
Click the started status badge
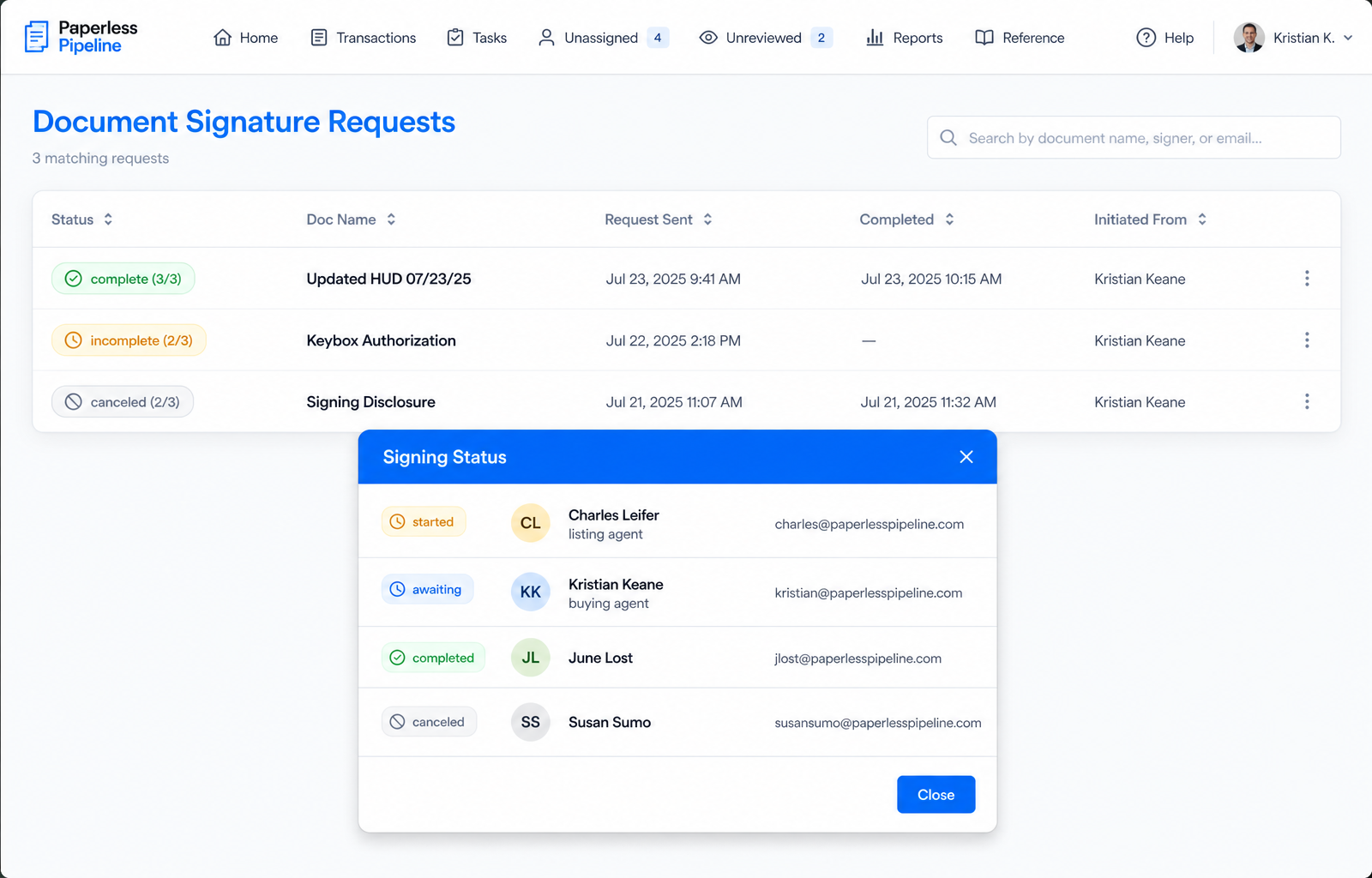coord(424,521)
